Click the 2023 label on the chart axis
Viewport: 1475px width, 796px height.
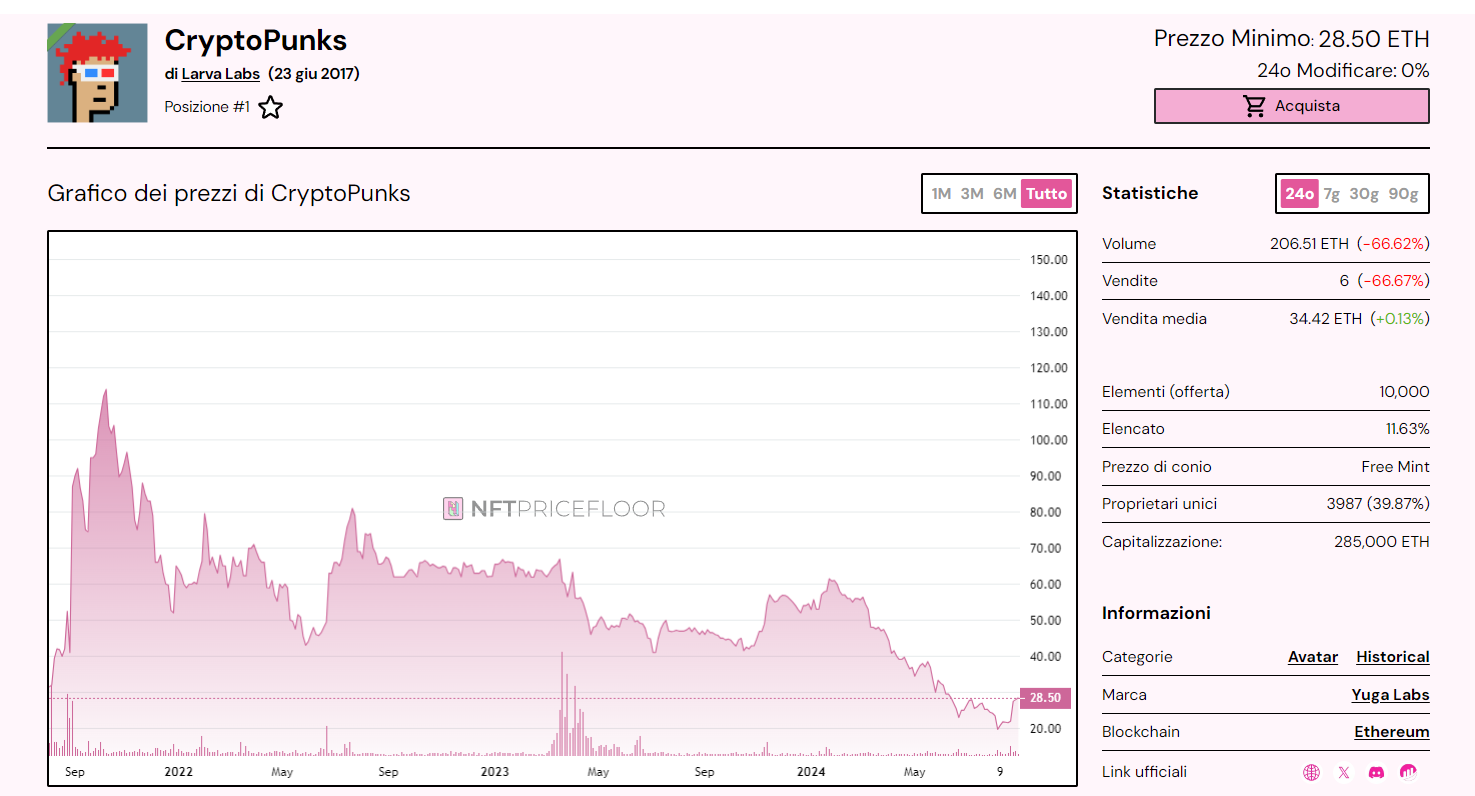494,772
